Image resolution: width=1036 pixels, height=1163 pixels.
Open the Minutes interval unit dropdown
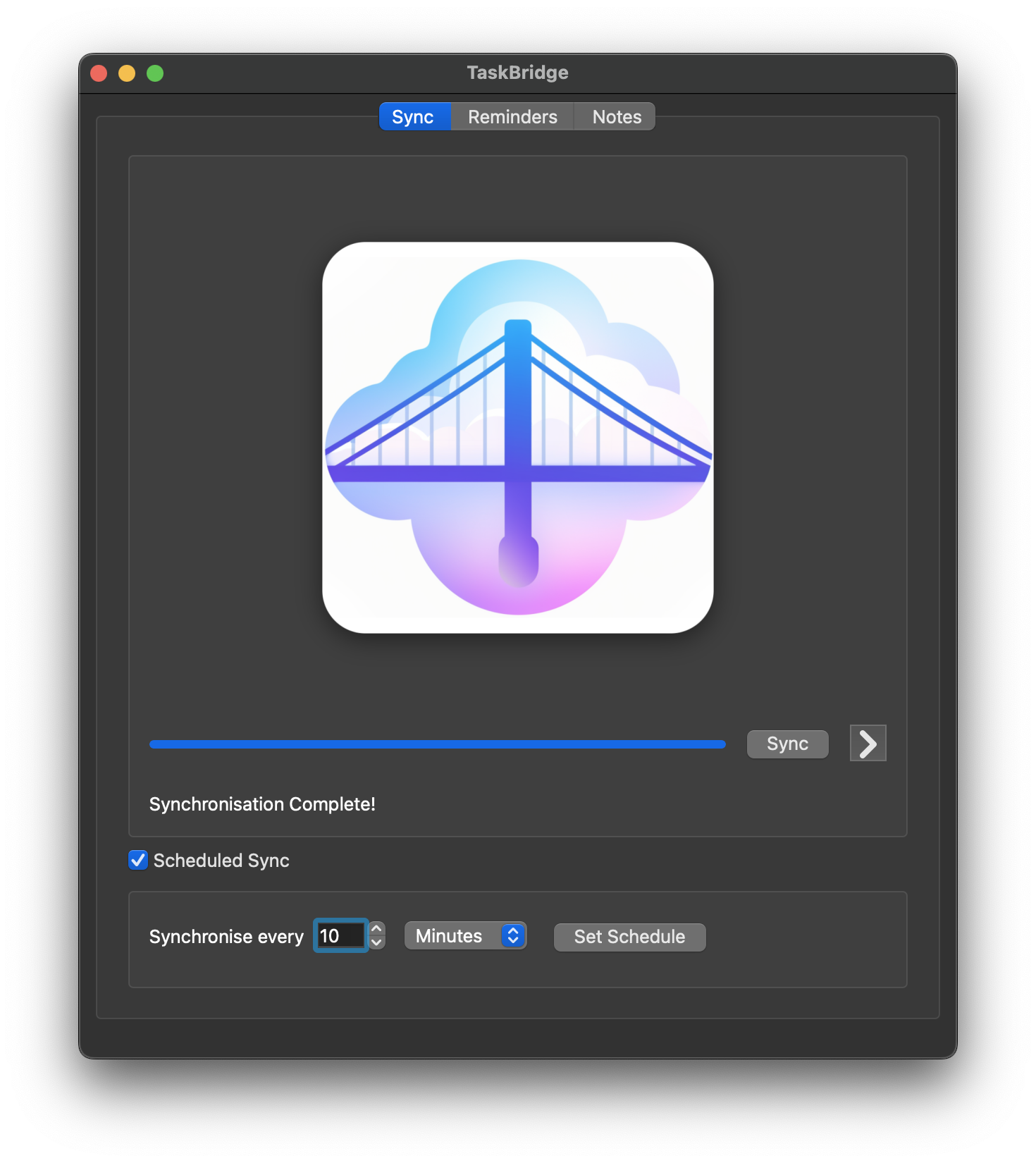(x=465, y=936)
